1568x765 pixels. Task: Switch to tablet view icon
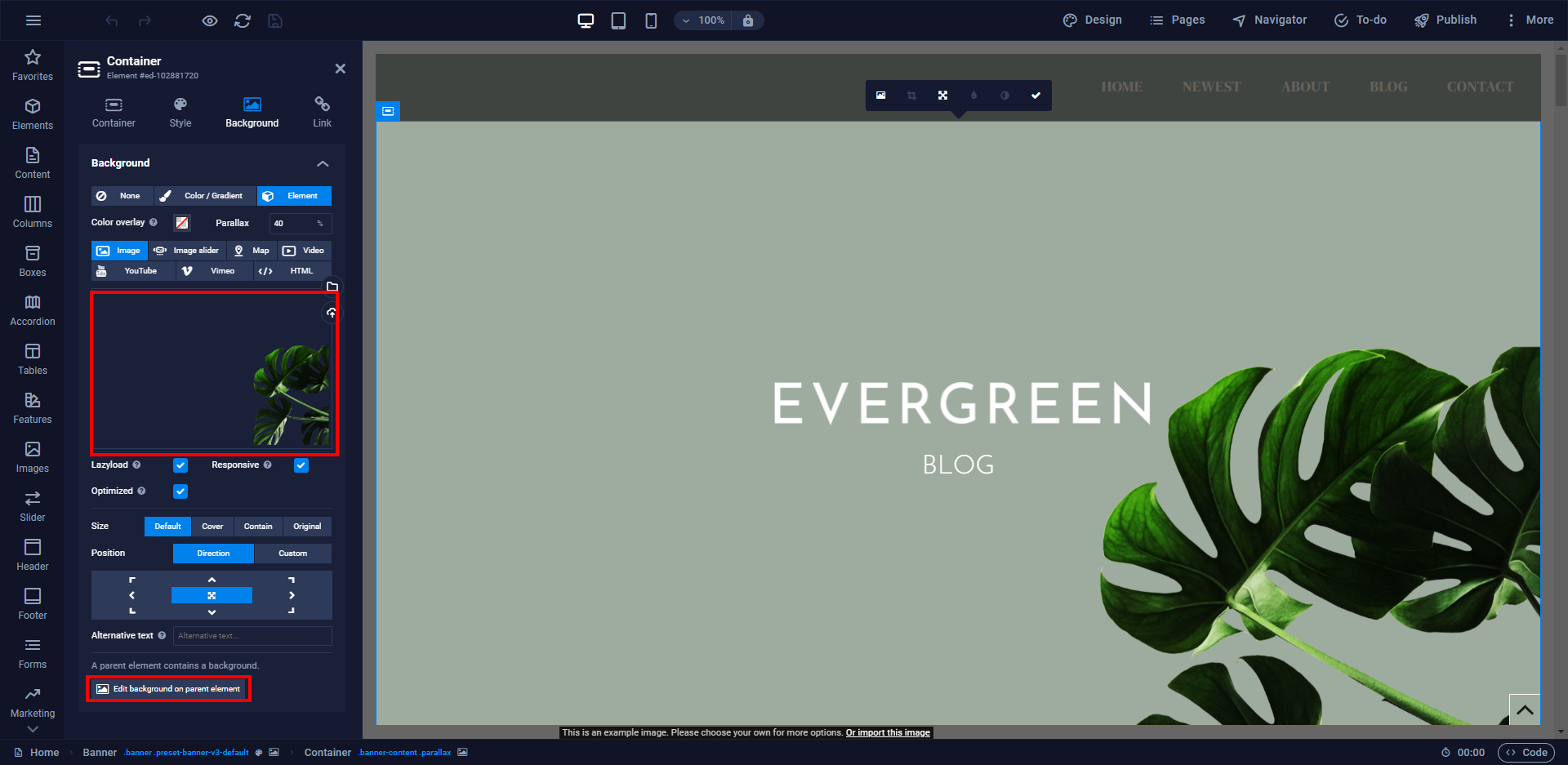pos(618,20)
